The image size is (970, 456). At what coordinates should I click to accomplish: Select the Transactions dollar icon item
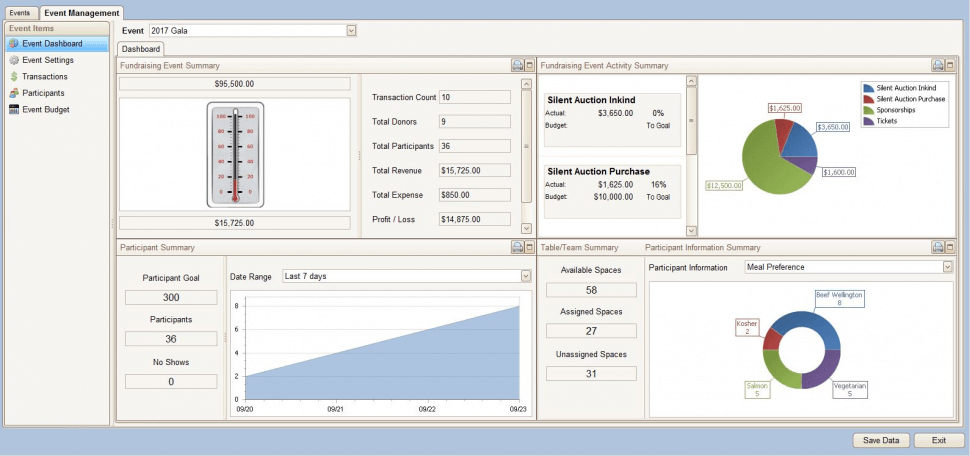(44, 76)
